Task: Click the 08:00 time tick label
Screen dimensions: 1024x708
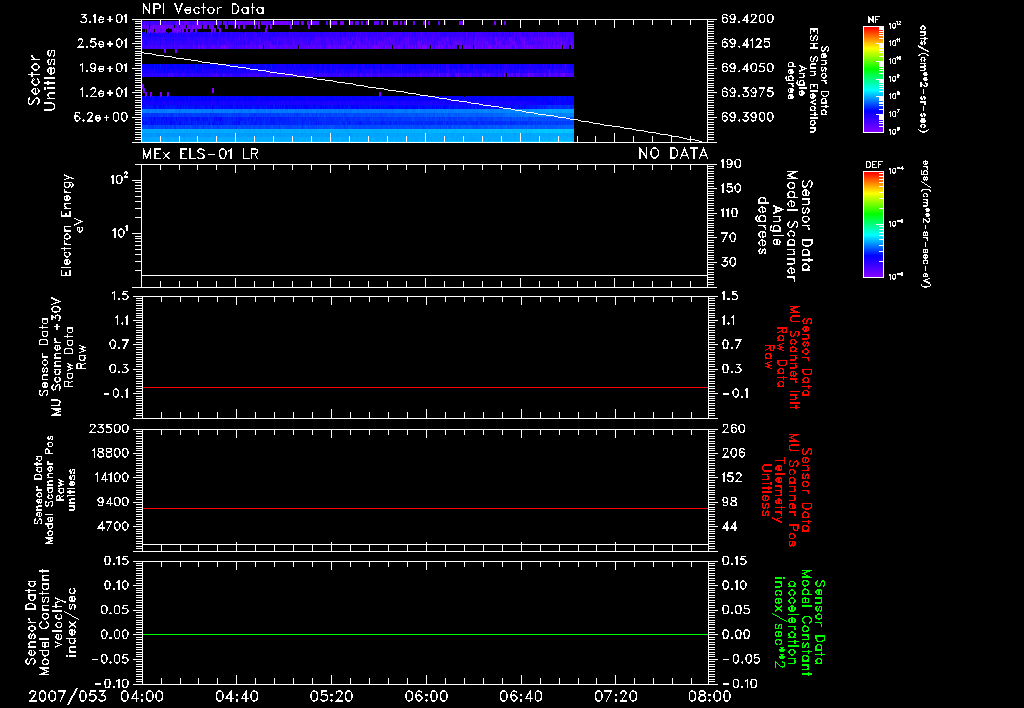Action: click(x=709, y=696)
